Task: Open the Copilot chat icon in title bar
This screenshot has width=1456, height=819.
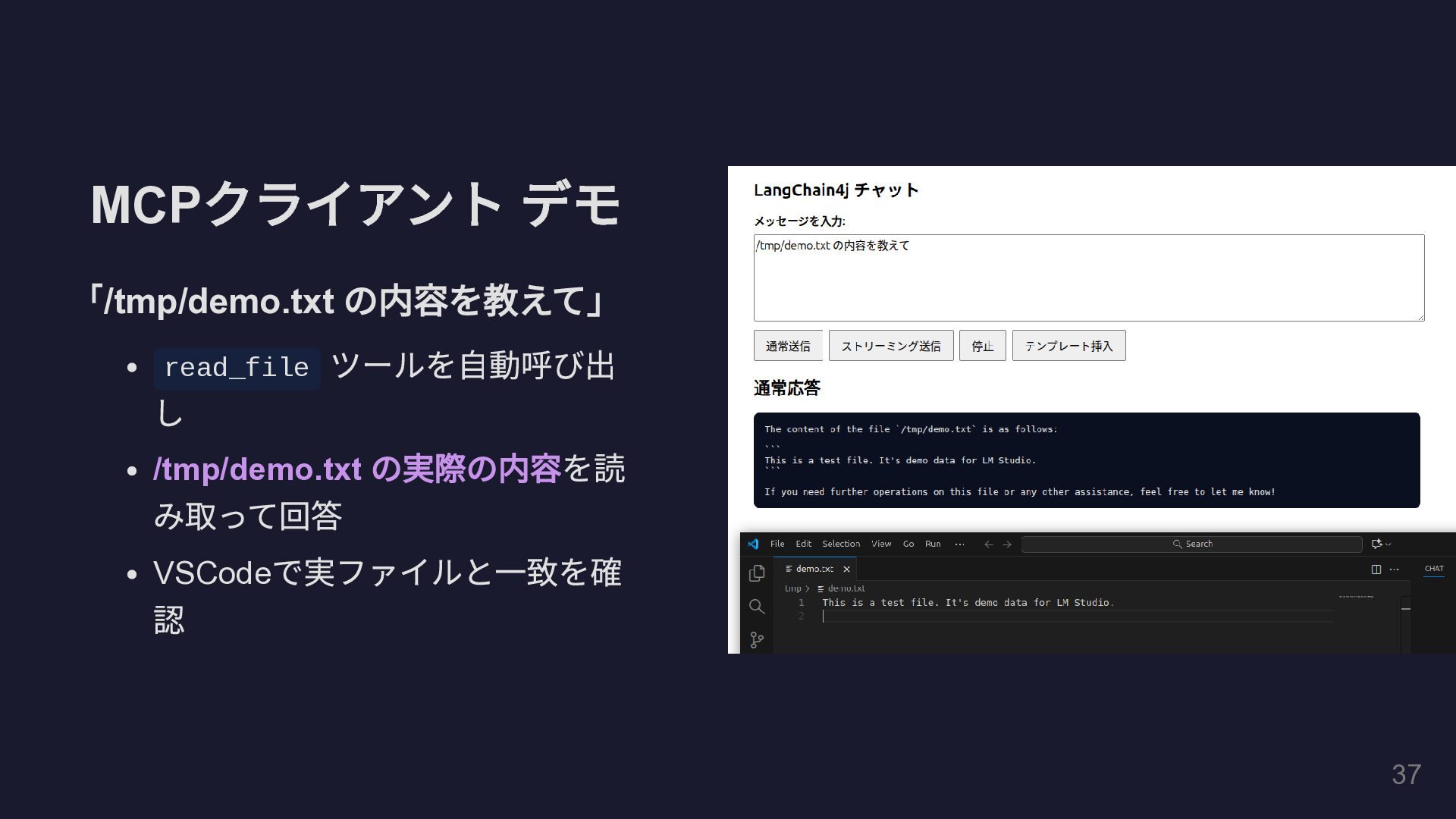Action: (x=1376, y=544)
